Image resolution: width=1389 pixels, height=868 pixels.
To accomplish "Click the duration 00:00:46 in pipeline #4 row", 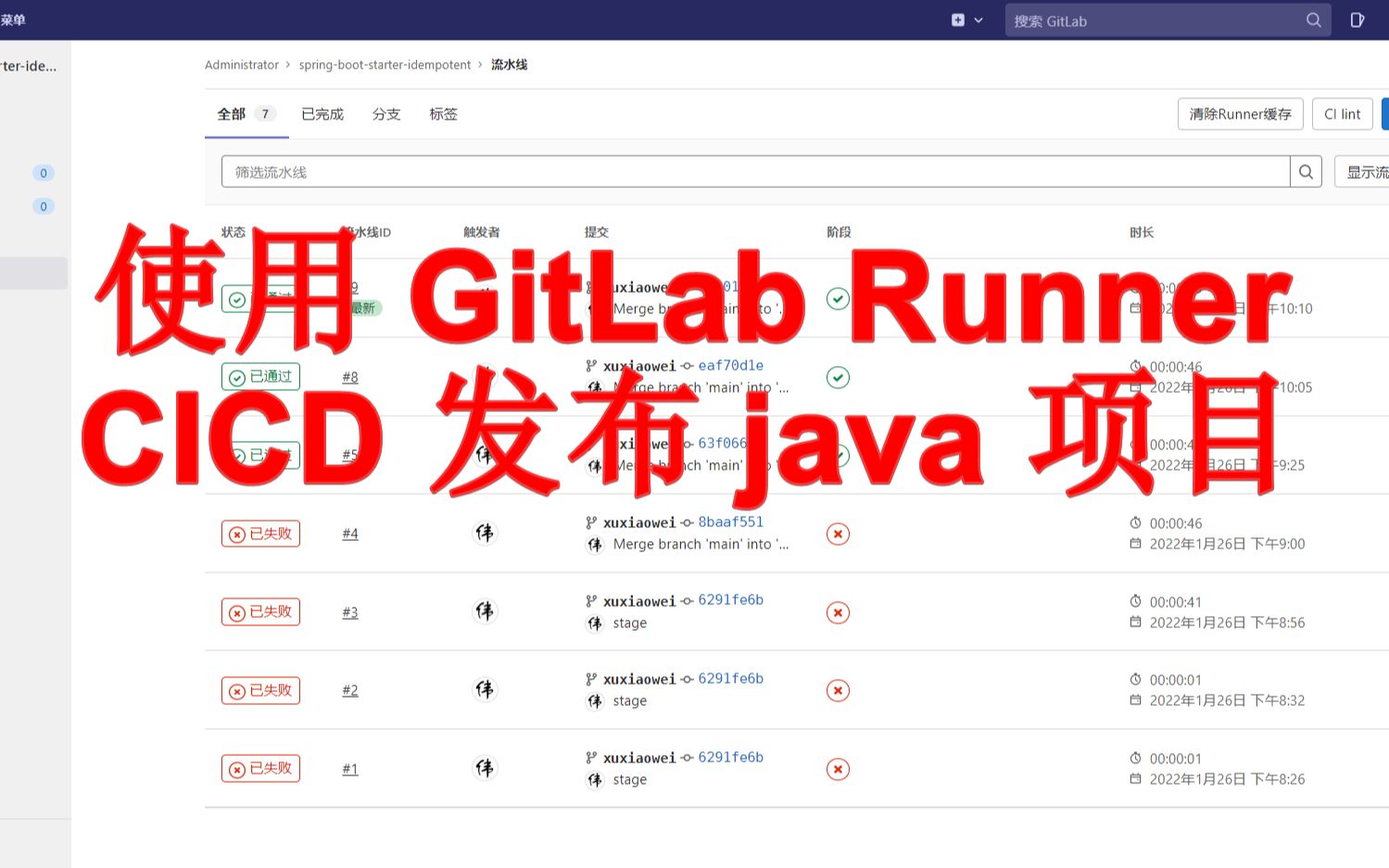I will (x=1176, y=523).
